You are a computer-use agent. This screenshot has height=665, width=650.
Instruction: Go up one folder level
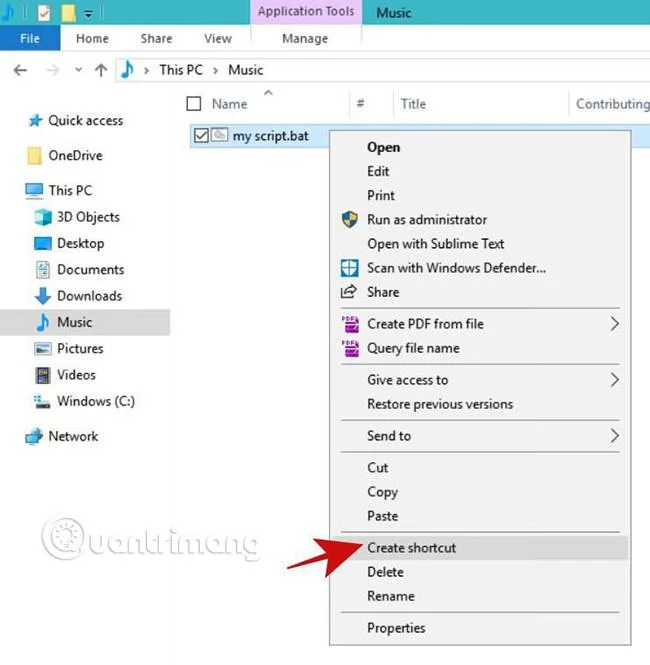[101, 70]
